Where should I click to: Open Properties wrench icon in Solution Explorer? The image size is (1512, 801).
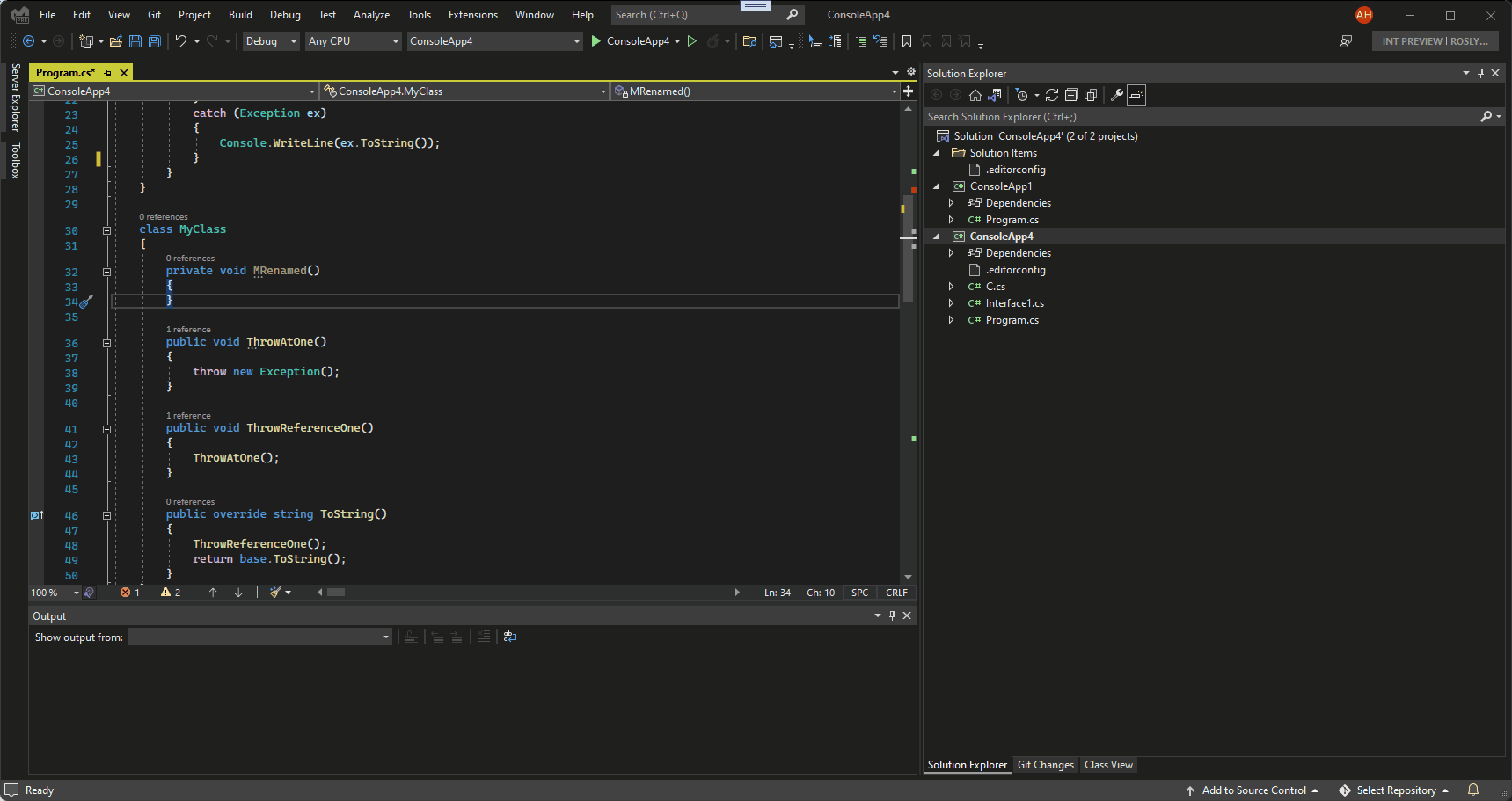pyautogui.click(x=1117, y=95)
